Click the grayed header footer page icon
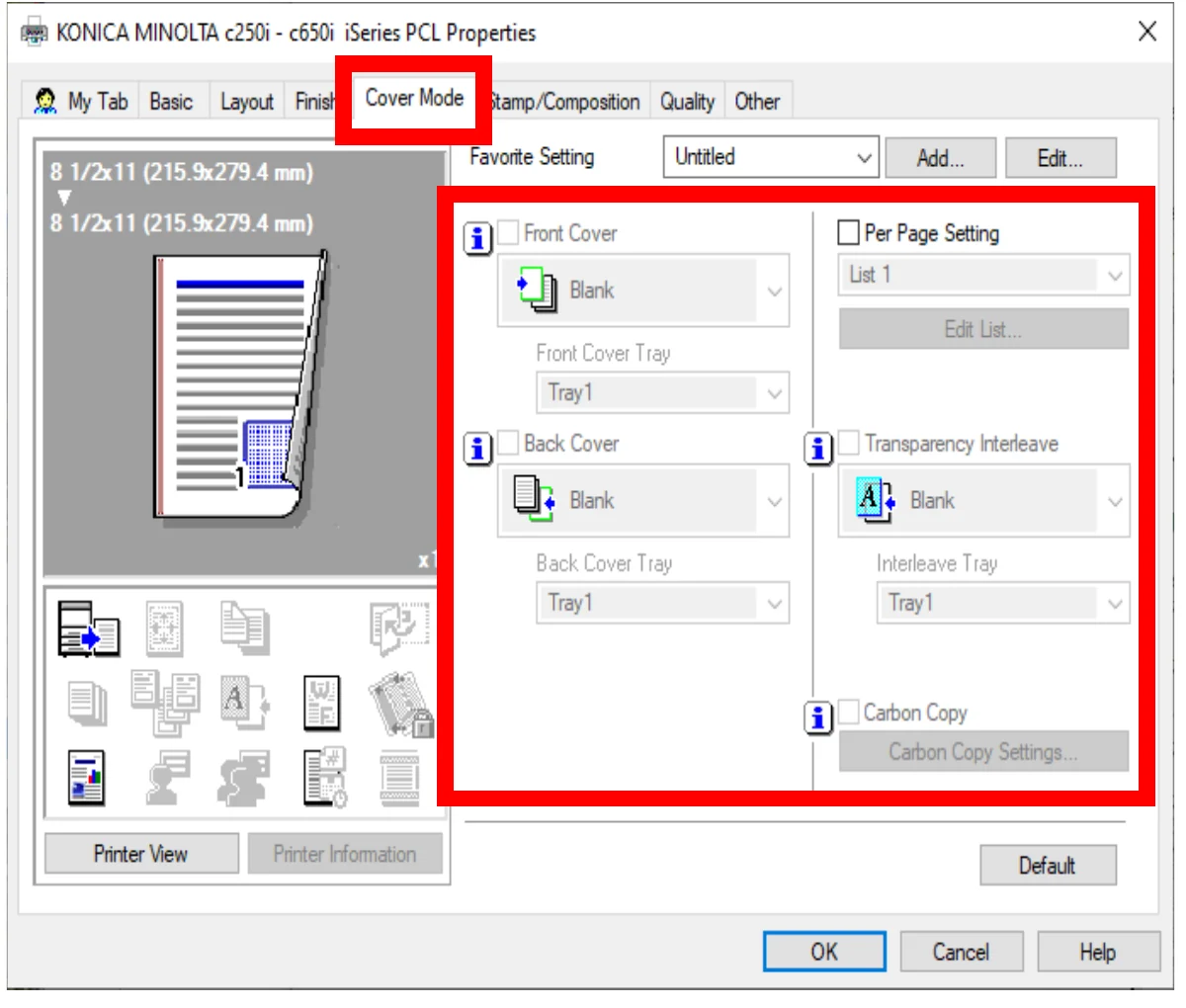1186x1008 pixels. click(400, 778)
